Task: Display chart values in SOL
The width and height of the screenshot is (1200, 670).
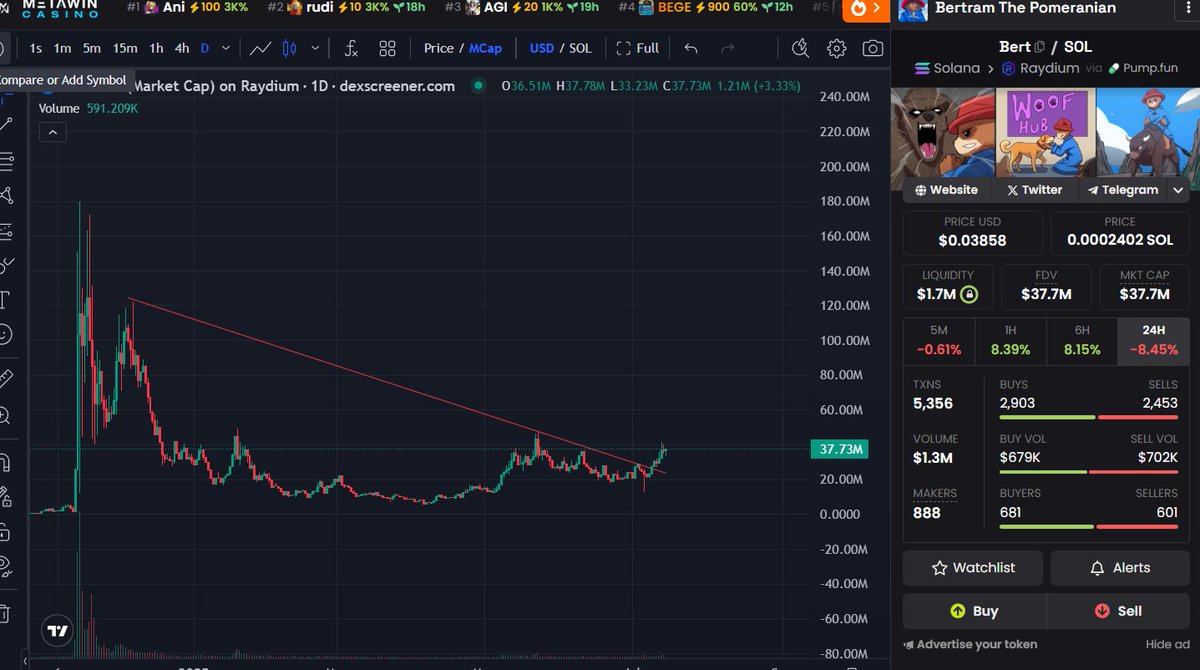Action: (x=581, y=48)
